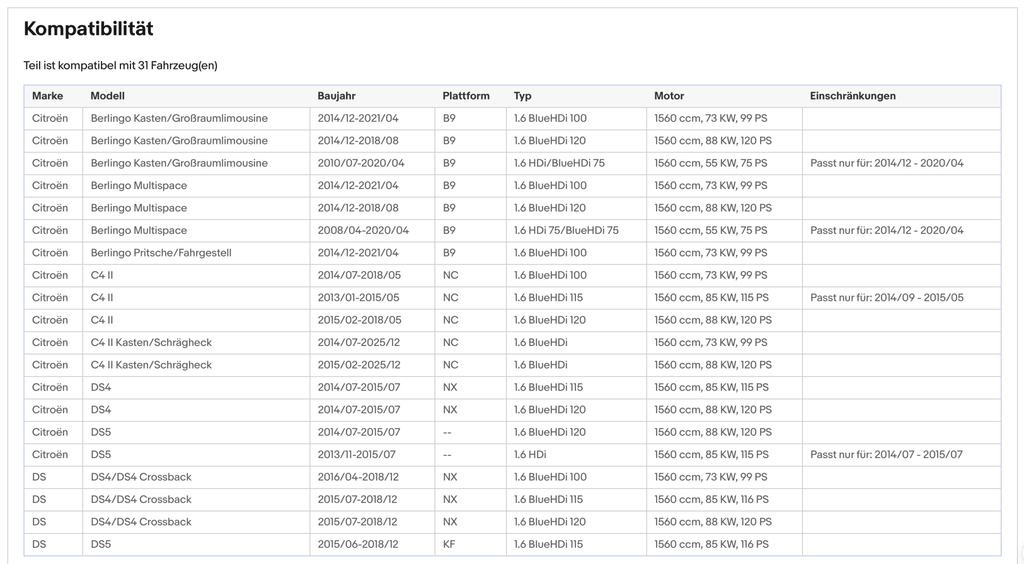Image resolution: width=1024 pixels, height=564 pixels.
Task: Click 'C4 II Kasten/Schrägheck' in 2014/07-2025/12 row
Action: [x=152, y=343]
